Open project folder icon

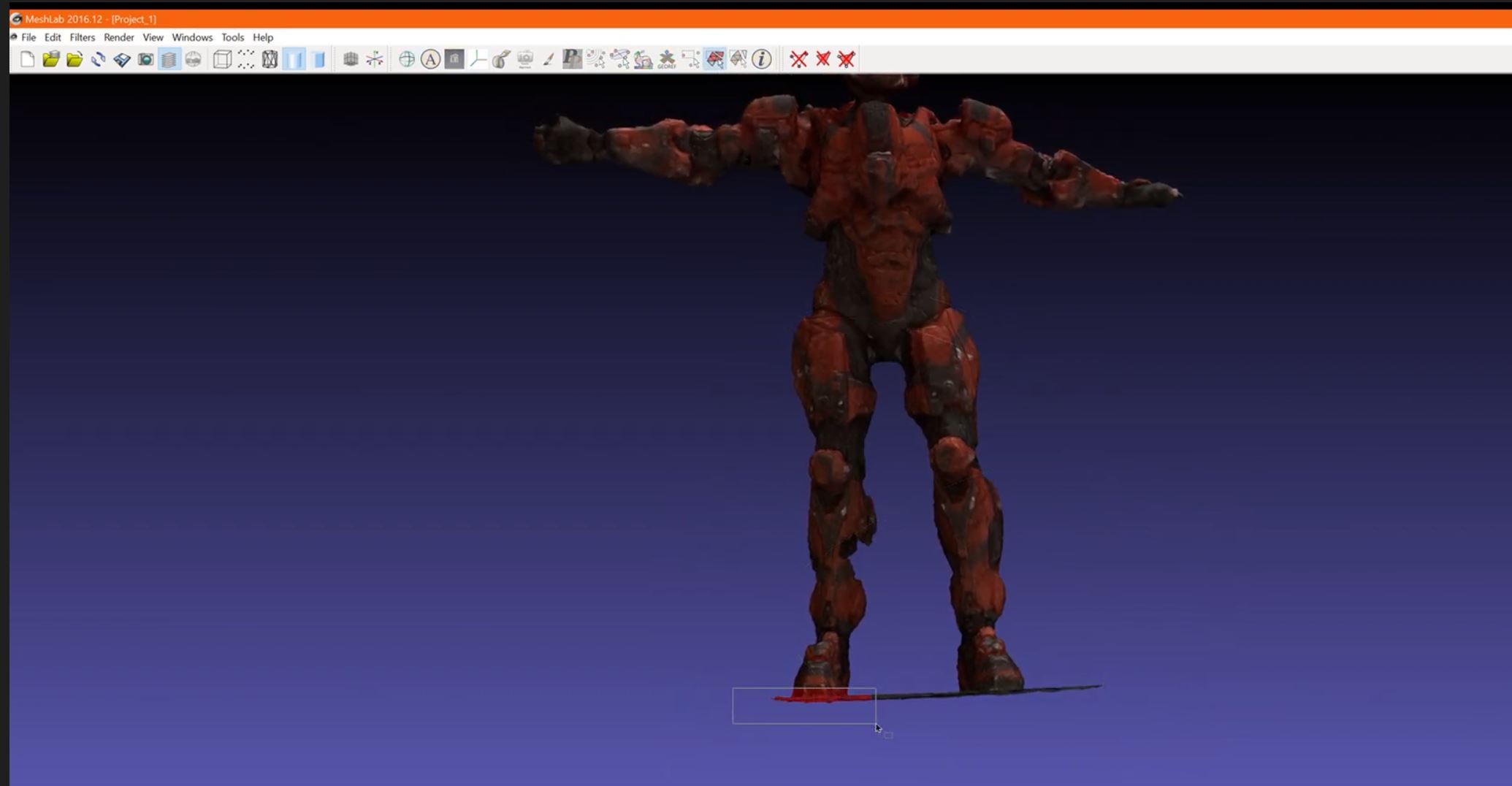[50, 59]
